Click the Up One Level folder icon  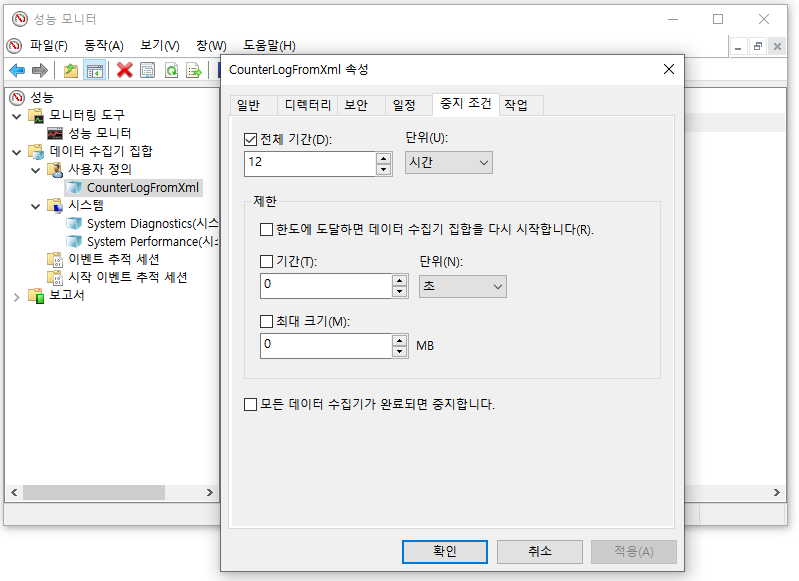click(x=71, y=70)
